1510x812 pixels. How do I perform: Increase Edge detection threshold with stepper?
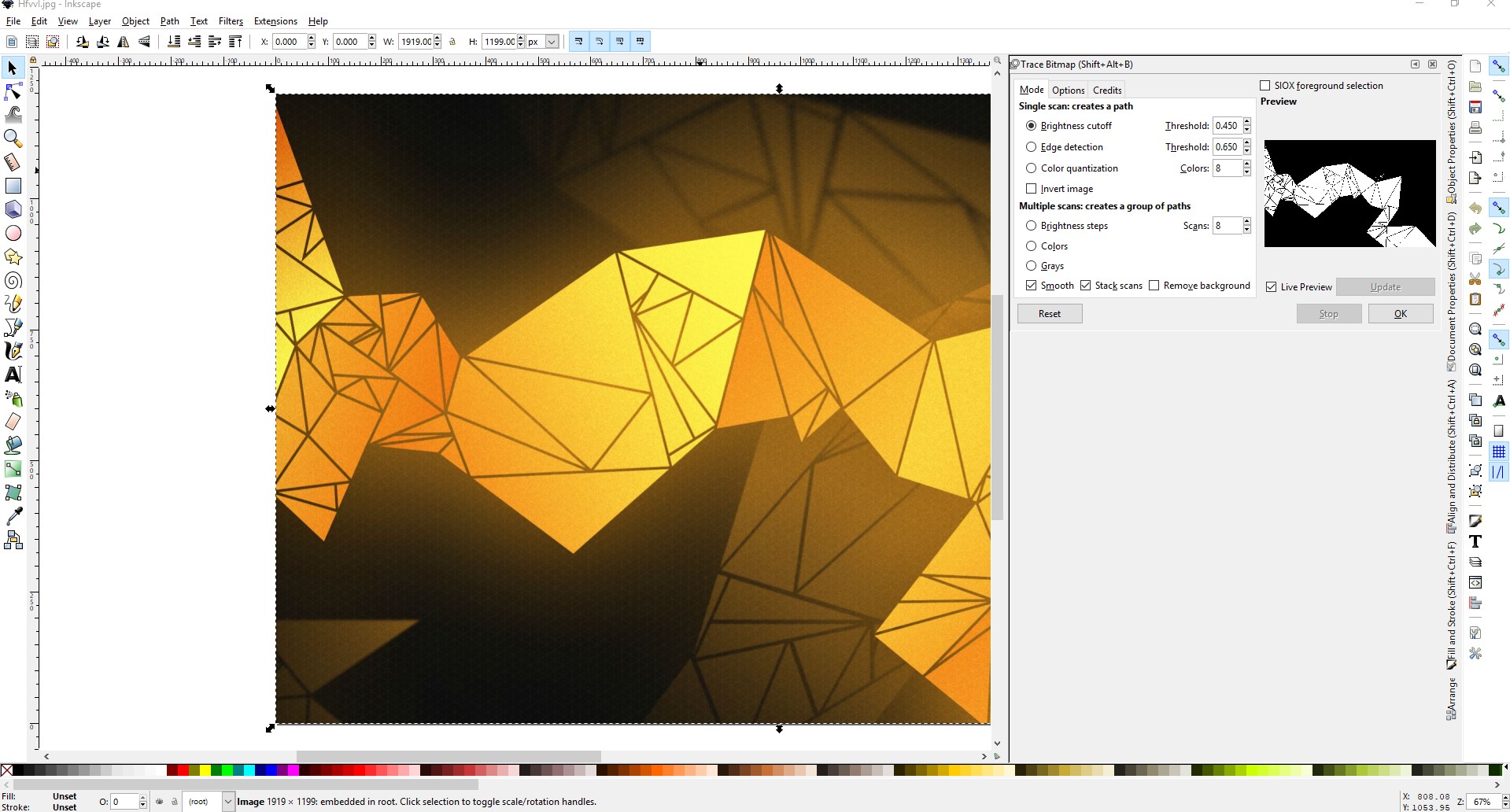coord(1247,143)
